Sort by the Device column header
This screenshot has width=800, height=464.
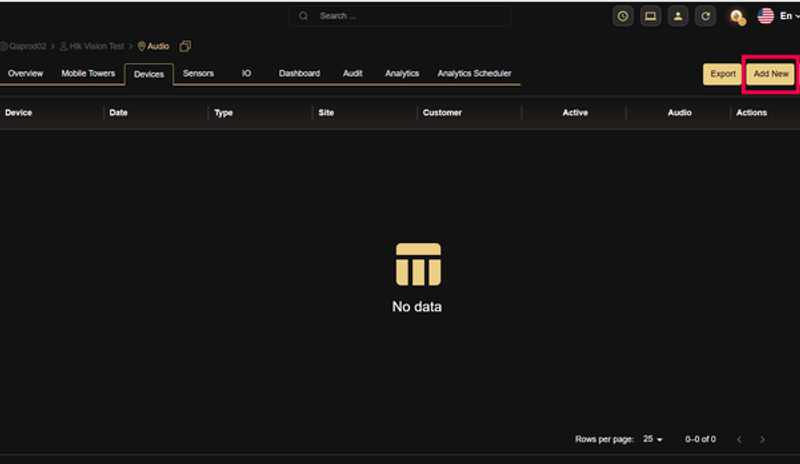[19, 113]
